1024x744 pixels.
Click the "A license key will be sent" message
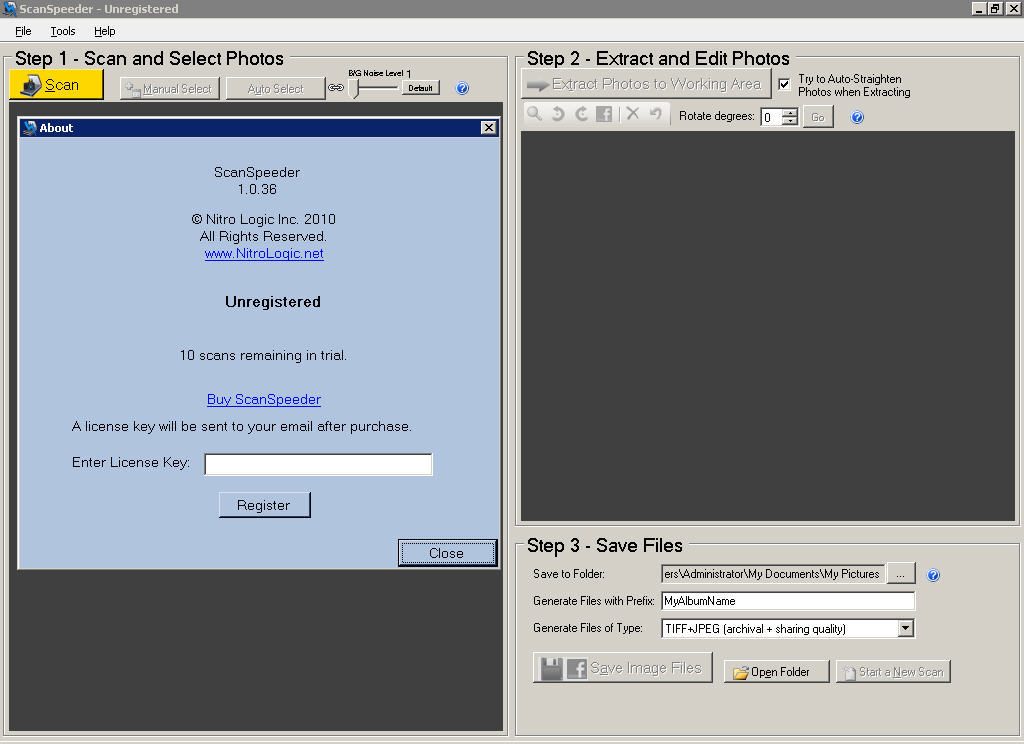[242, 427]
